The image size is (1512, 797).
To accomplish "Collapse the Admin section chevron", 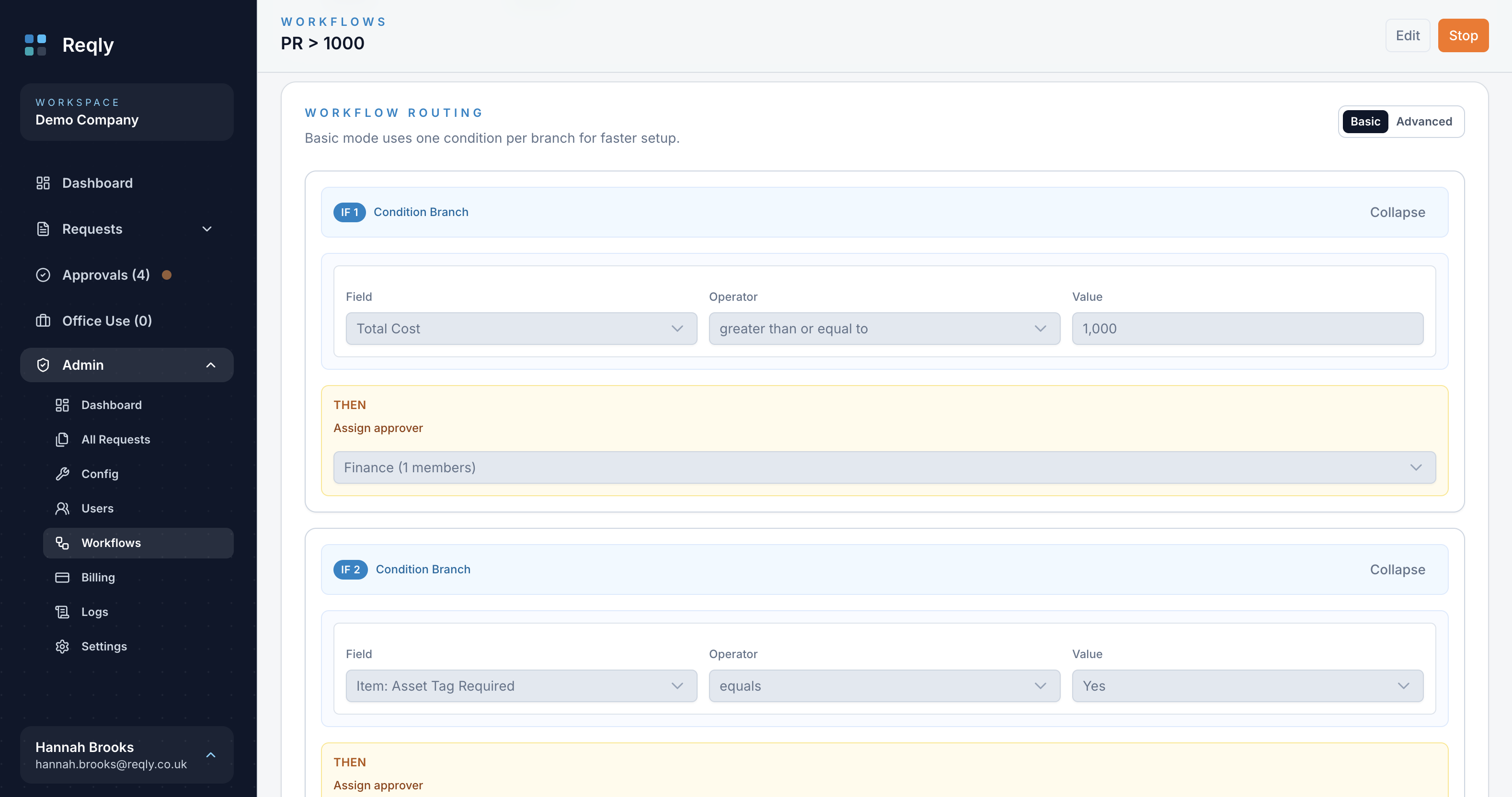I will point(211,365).
